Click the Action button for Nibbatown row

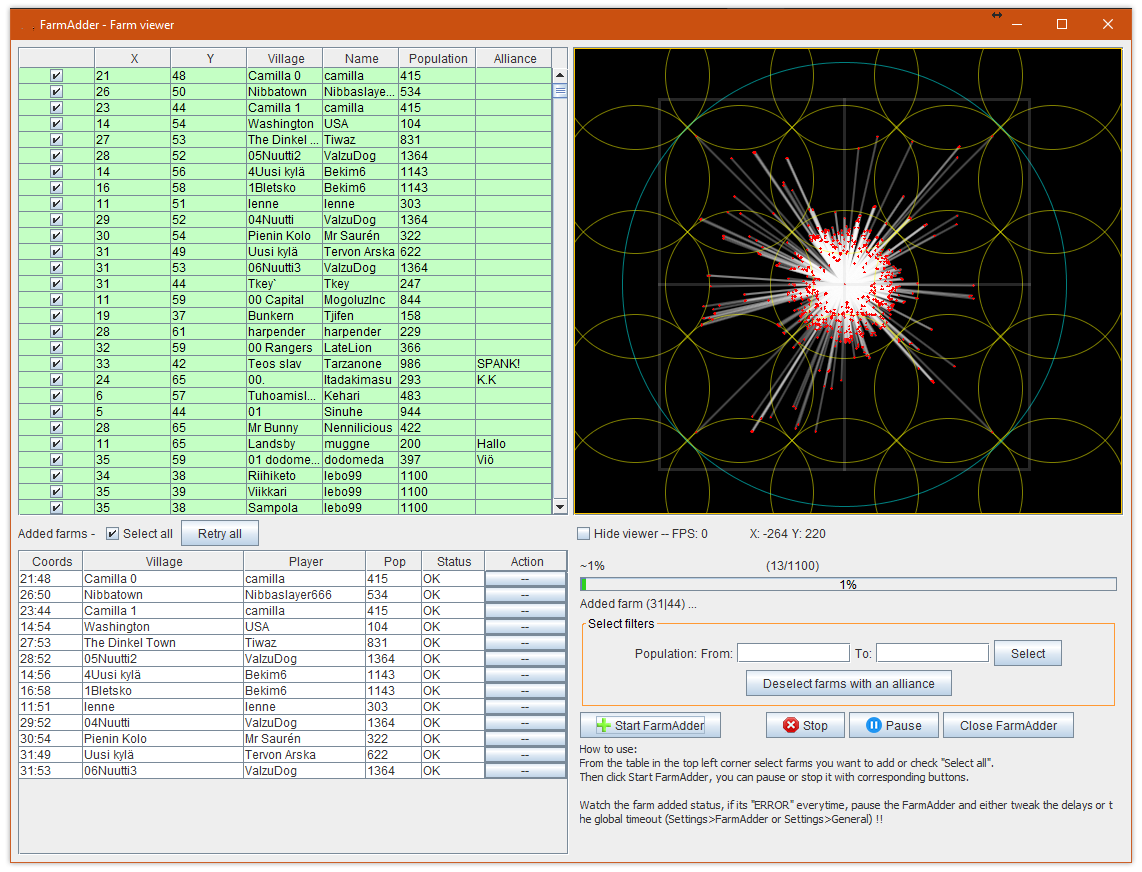[x=526, y=595]
